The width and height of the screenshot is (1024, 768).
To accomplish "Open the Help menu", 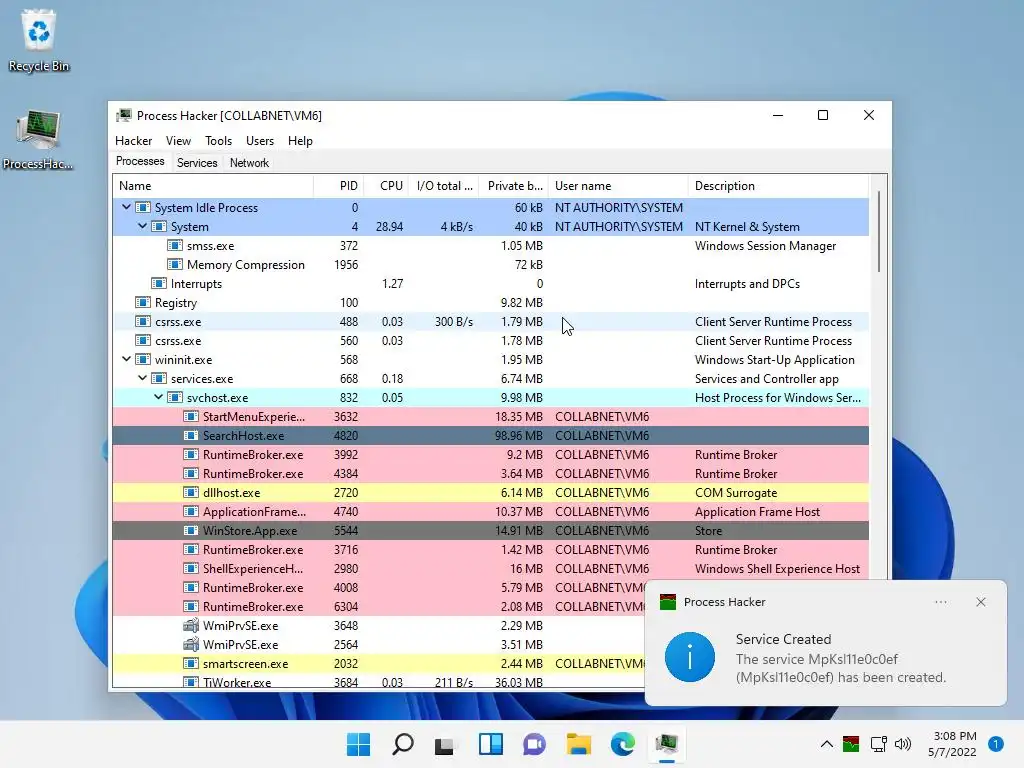I will [x=300, y=141].
